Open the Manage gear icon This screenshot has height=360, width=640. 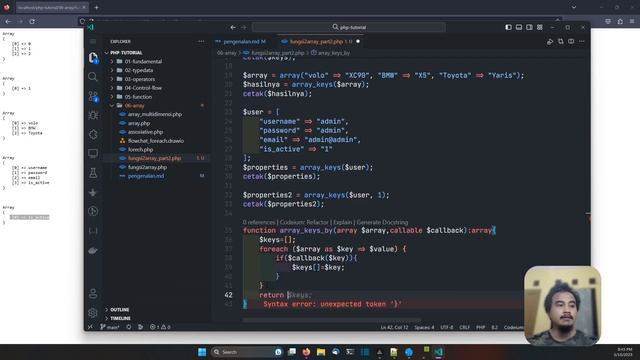coord(93,313)
